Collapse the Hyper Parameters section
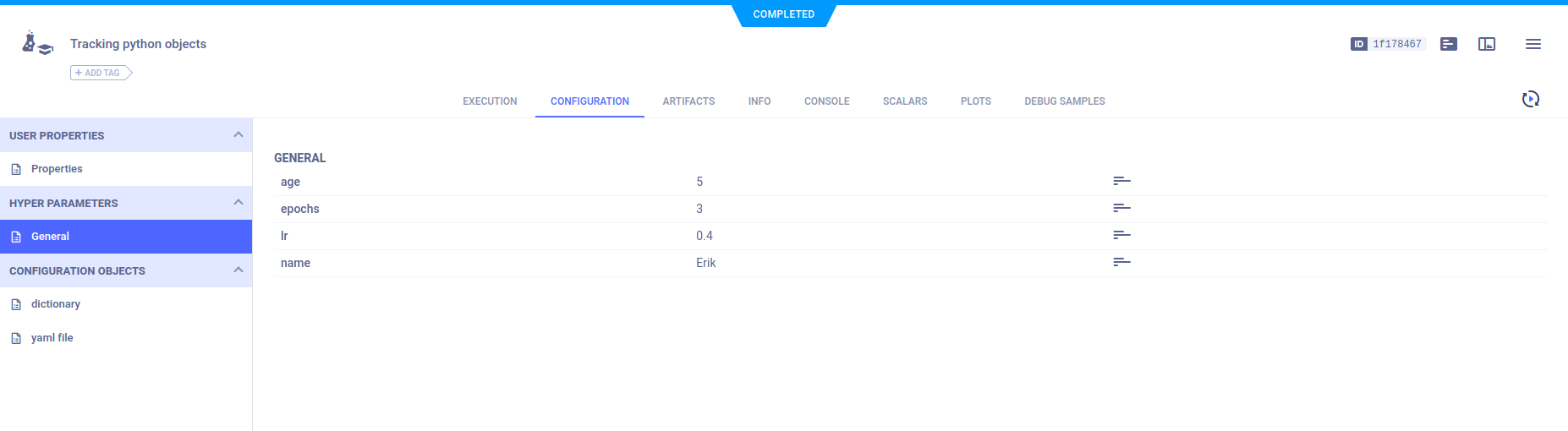This screenshot has width=1568, height=431. (238, 203)
